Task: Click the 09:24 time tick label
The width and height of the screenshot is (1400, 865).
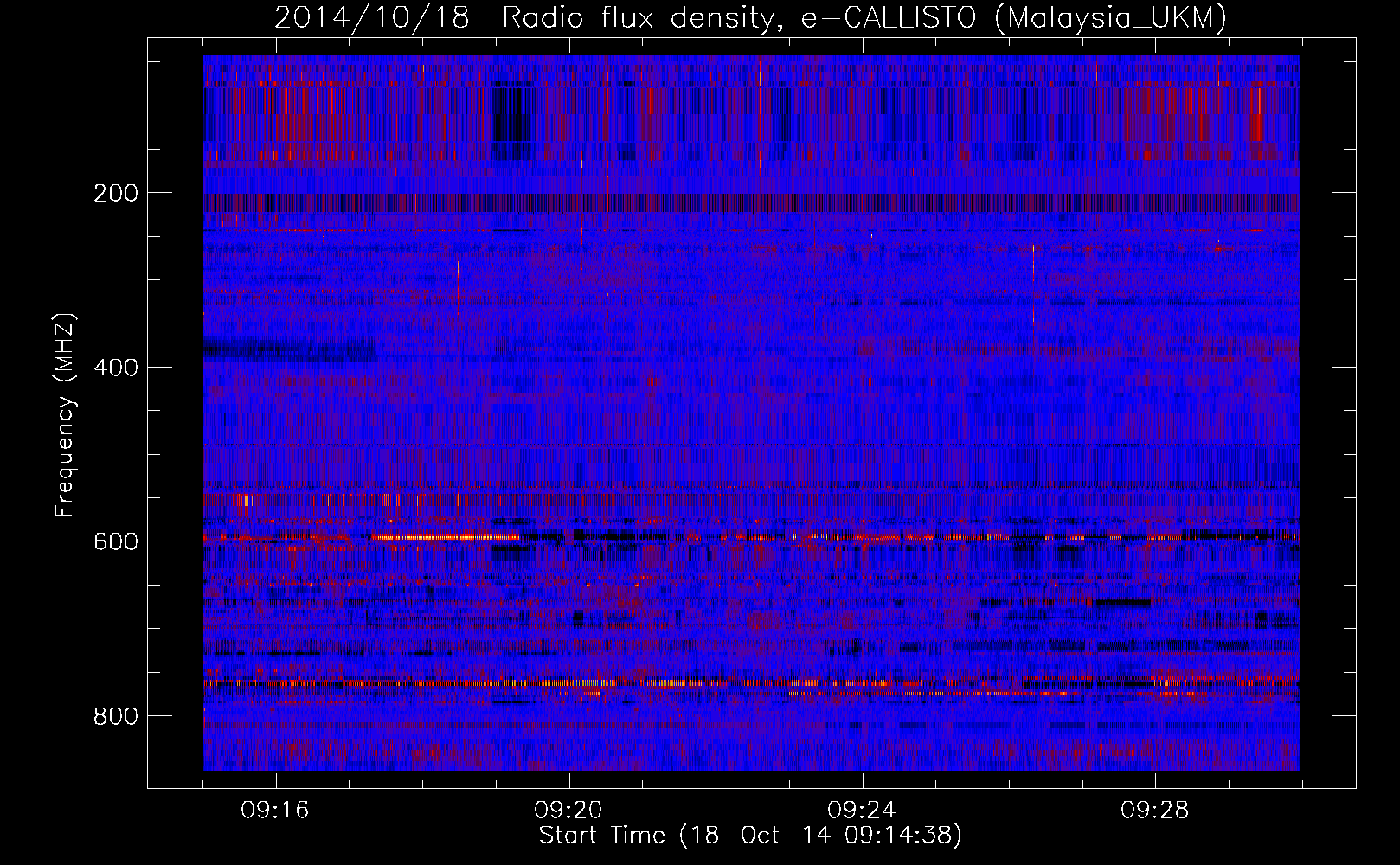Action: tap(862, 811)
